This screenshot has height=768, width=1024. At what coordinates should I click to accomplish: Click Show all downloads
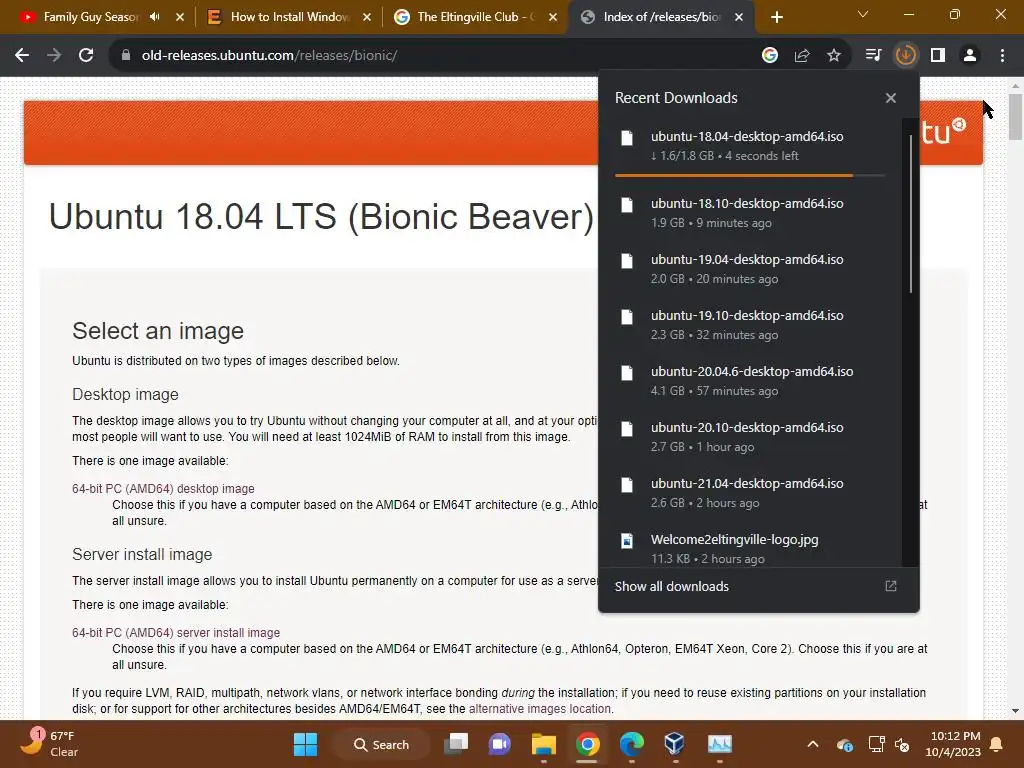(758, 586)
